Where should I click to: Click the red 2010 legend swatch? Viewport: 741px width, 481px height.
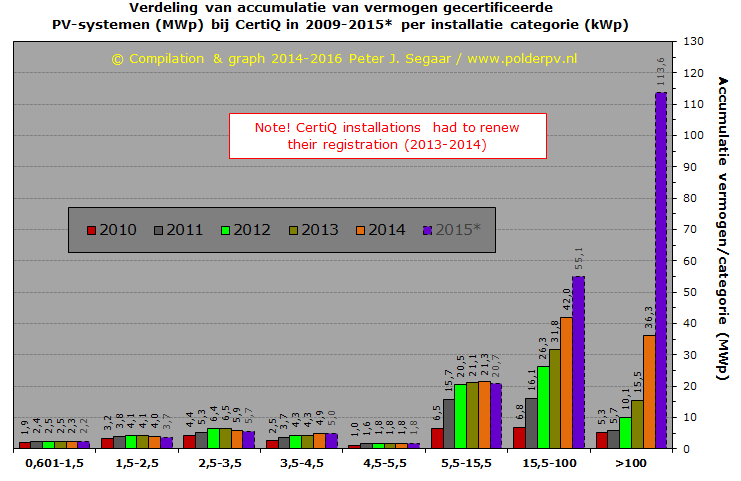(x=91, y=230)
